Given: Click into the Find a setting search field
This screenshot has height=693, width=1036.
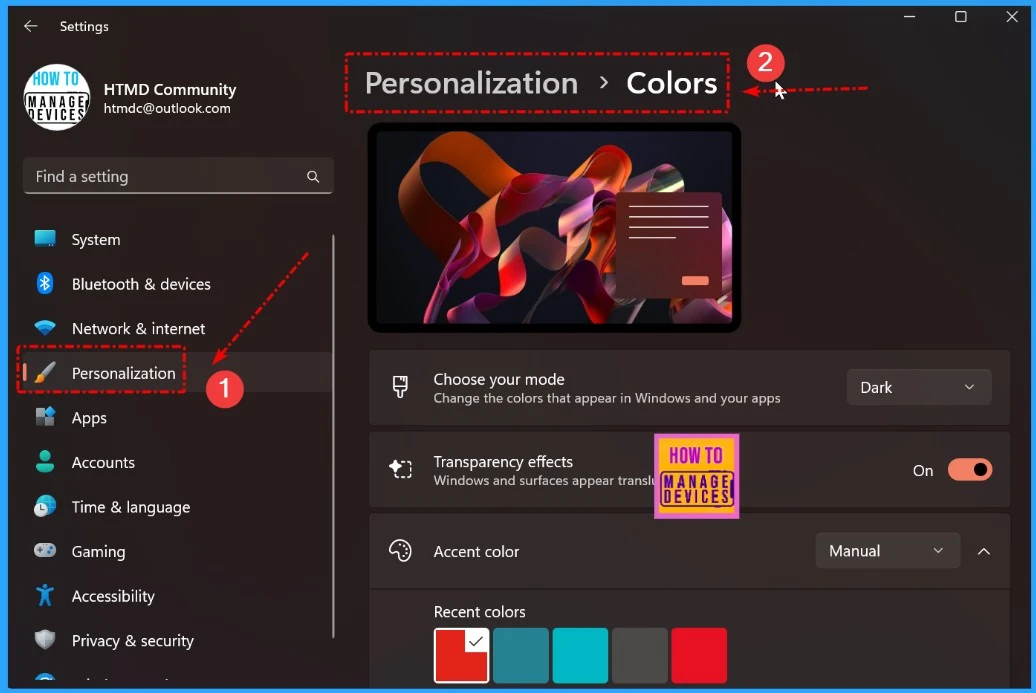Looking at the screenshot, I should point(178,176).
